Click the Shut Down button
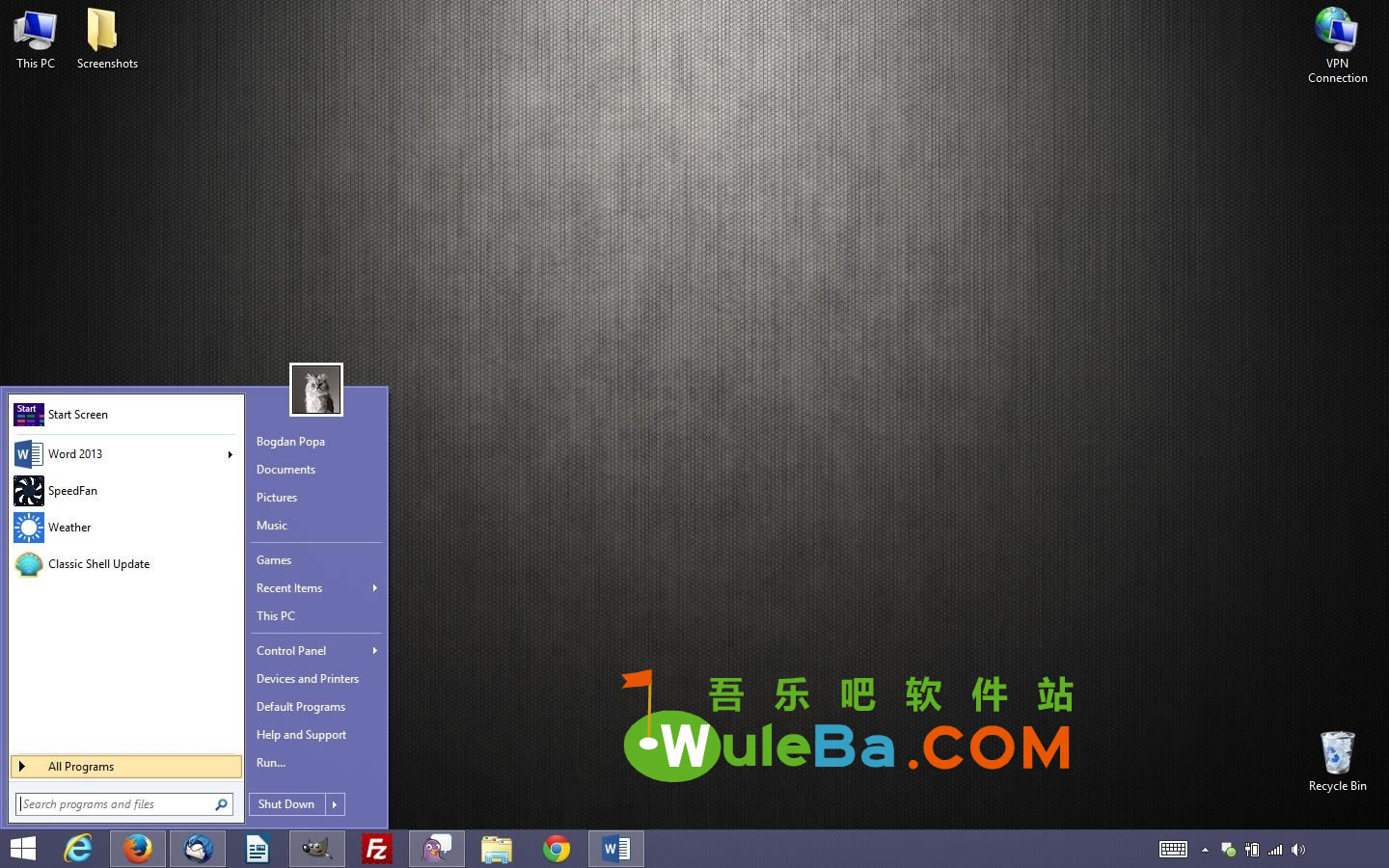This screenshot has width=1389, height=868. coord(286,804)
